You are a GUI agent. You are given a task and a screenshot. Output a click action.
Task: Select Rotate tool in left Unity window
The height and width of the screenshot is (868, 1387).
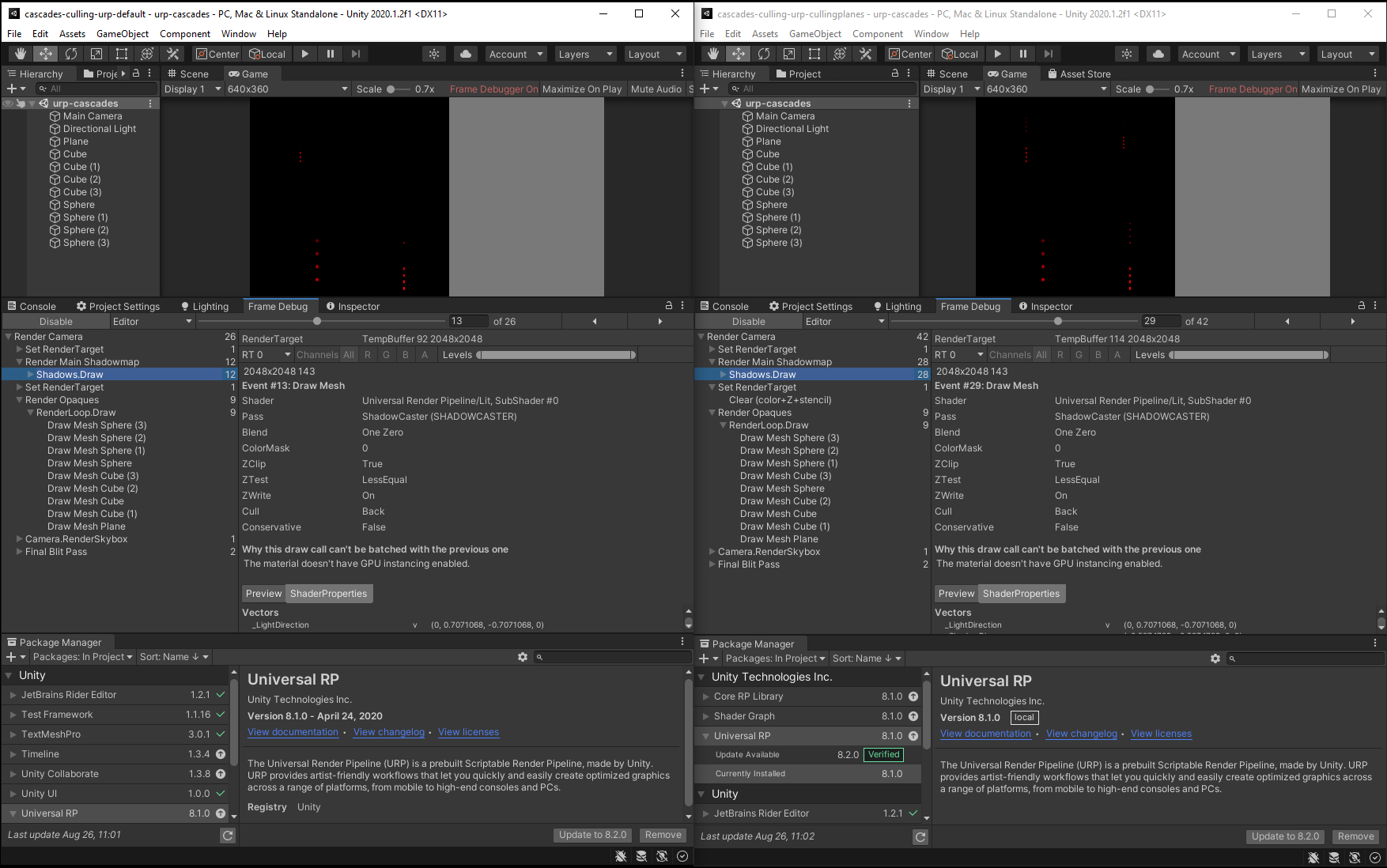70,54
